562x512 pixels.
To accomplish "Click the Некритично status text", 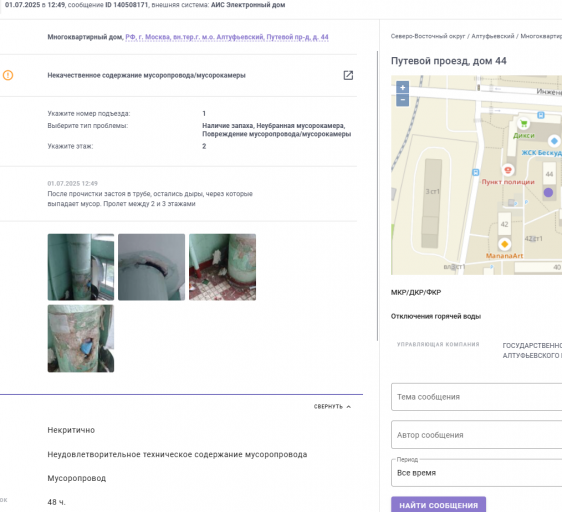I will click(71, 430).
